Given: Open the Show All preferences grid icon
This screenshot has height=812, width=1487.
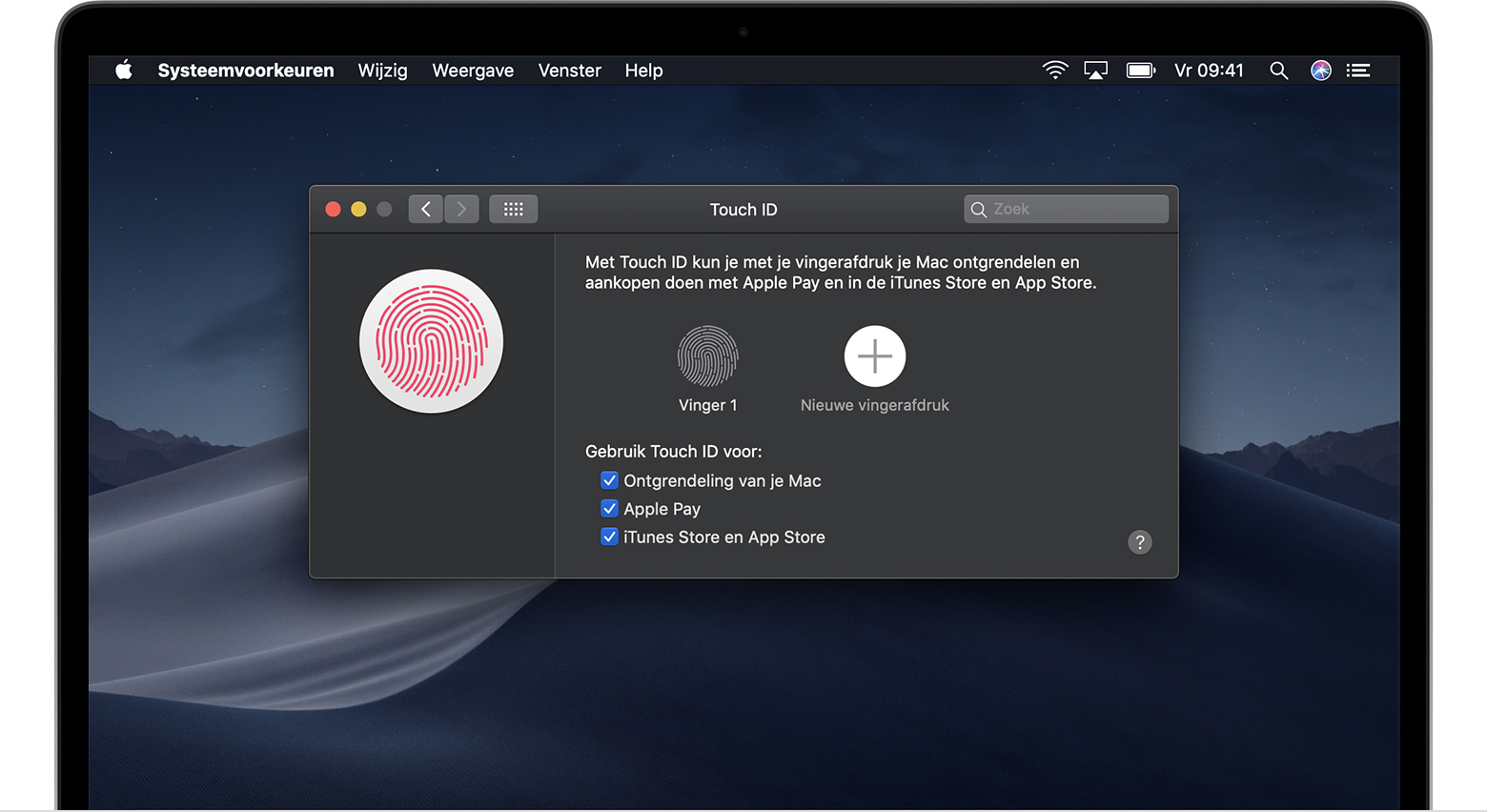Looking at the screenshot, I should pos(513,209).
